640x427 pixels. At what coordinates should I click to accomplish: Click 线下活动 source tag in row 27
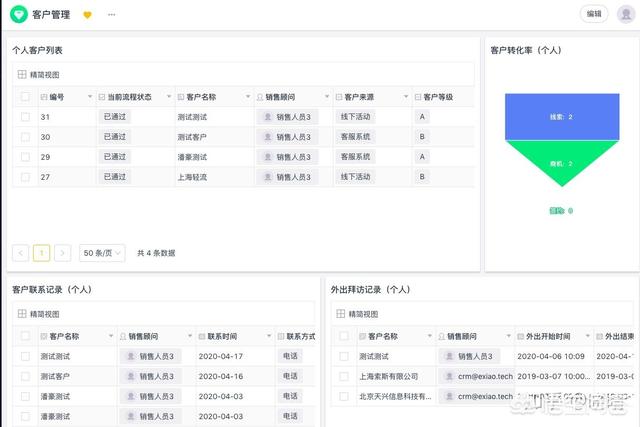click(356, 177)
